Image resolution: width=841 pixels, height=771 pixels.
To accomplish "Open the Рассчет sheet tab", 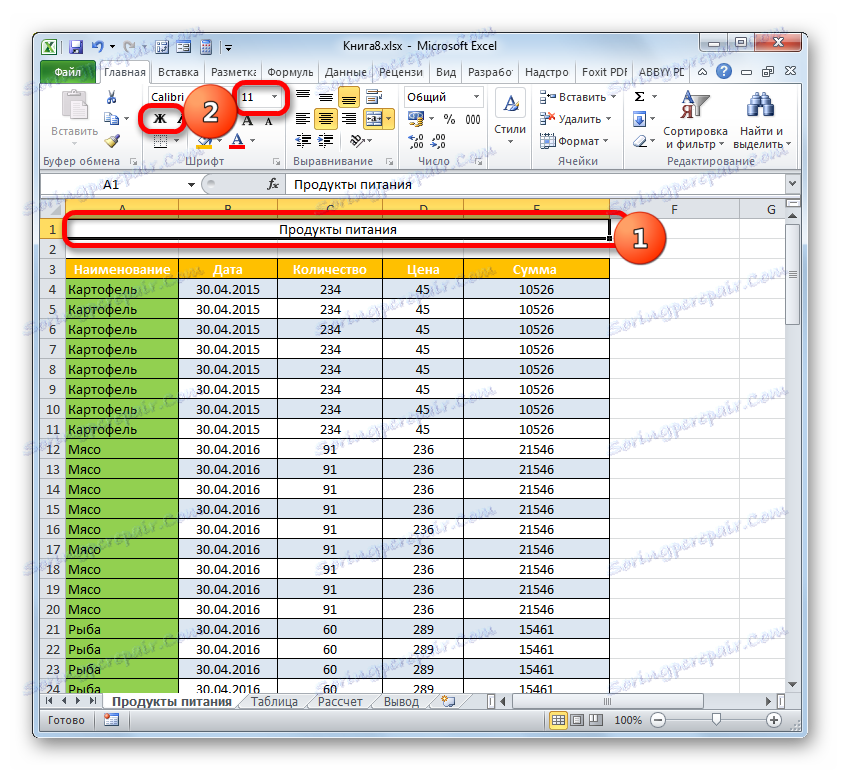I will (x=340, y=702).
